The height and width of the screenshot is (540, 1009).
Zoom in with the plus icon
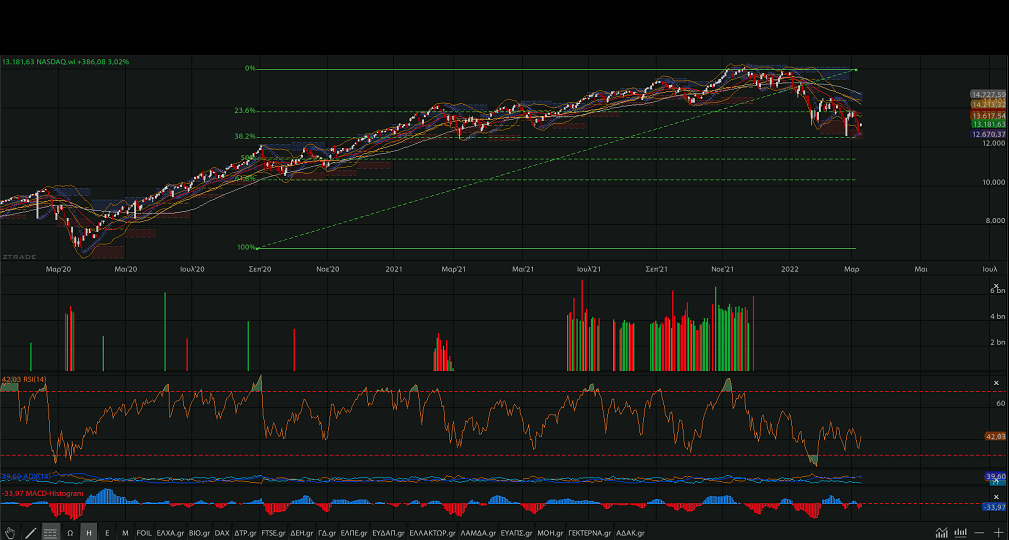[998, 533]
